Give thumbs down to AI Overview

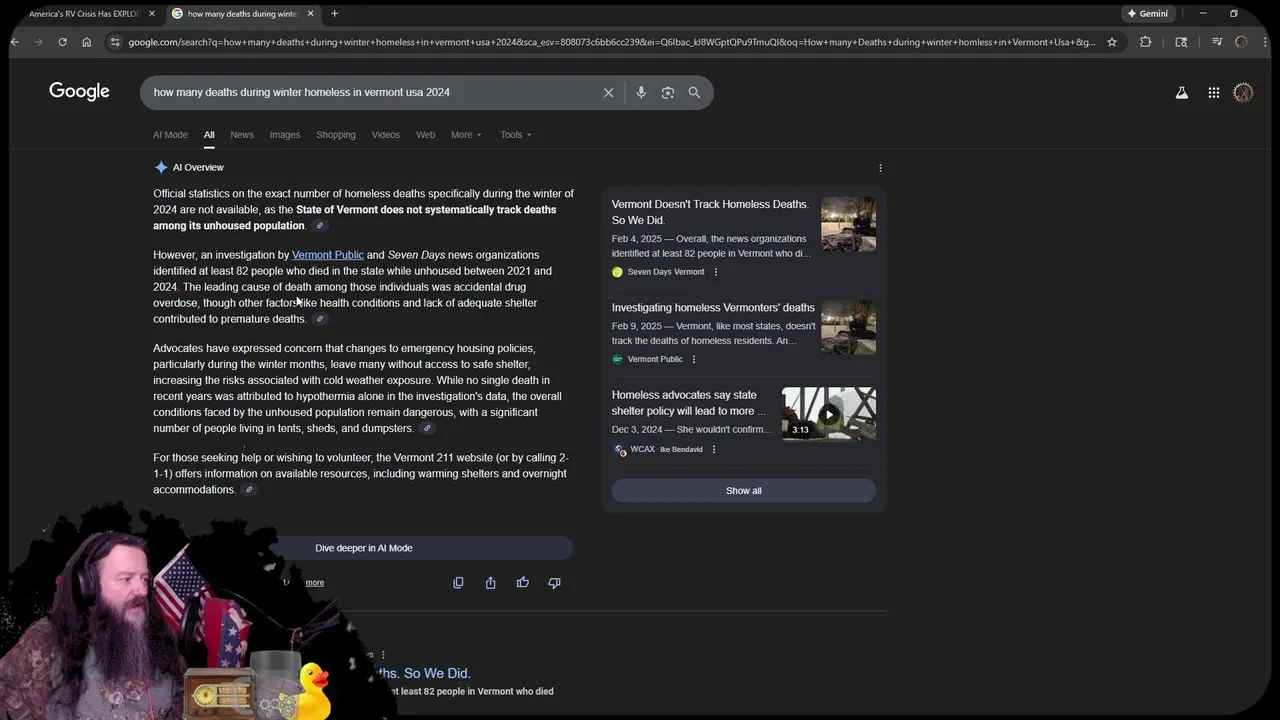554,583
